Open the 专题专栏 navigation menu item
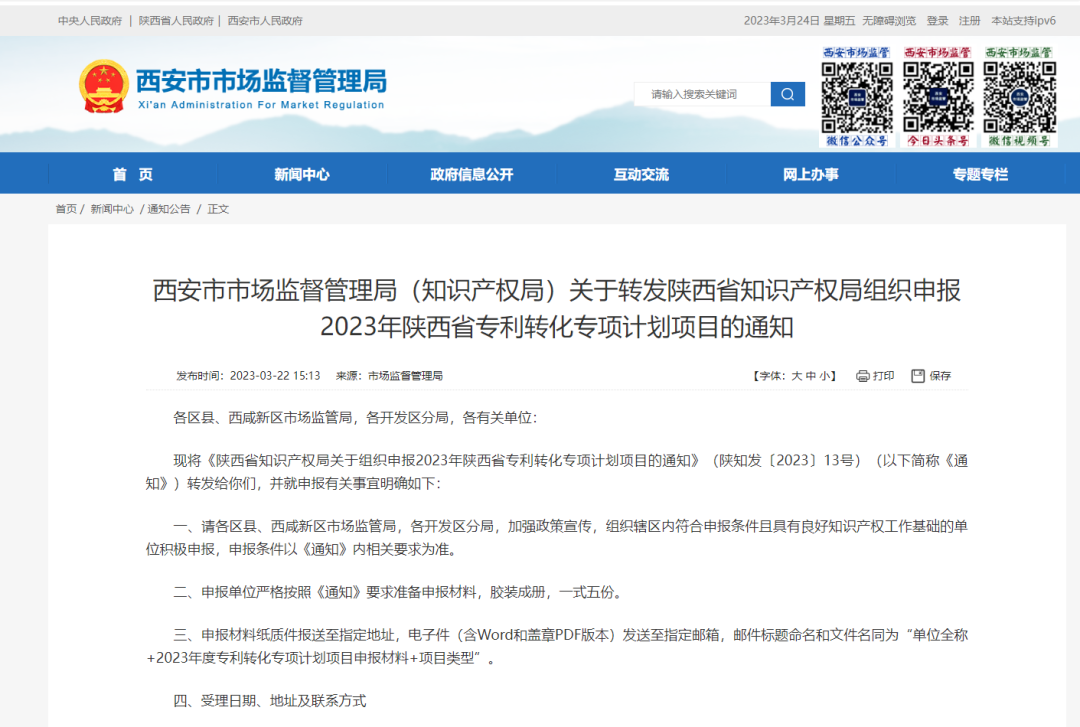This screenshot has height=727, width=1080. (980, 174)
